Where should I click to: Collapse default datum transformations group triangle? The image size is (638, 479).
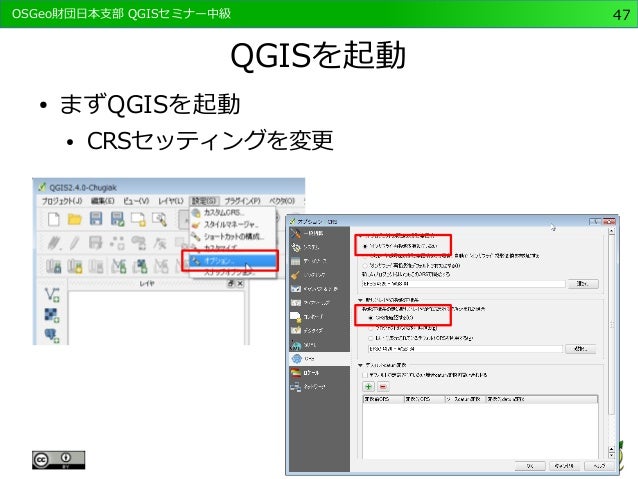(x=360, y=365)
